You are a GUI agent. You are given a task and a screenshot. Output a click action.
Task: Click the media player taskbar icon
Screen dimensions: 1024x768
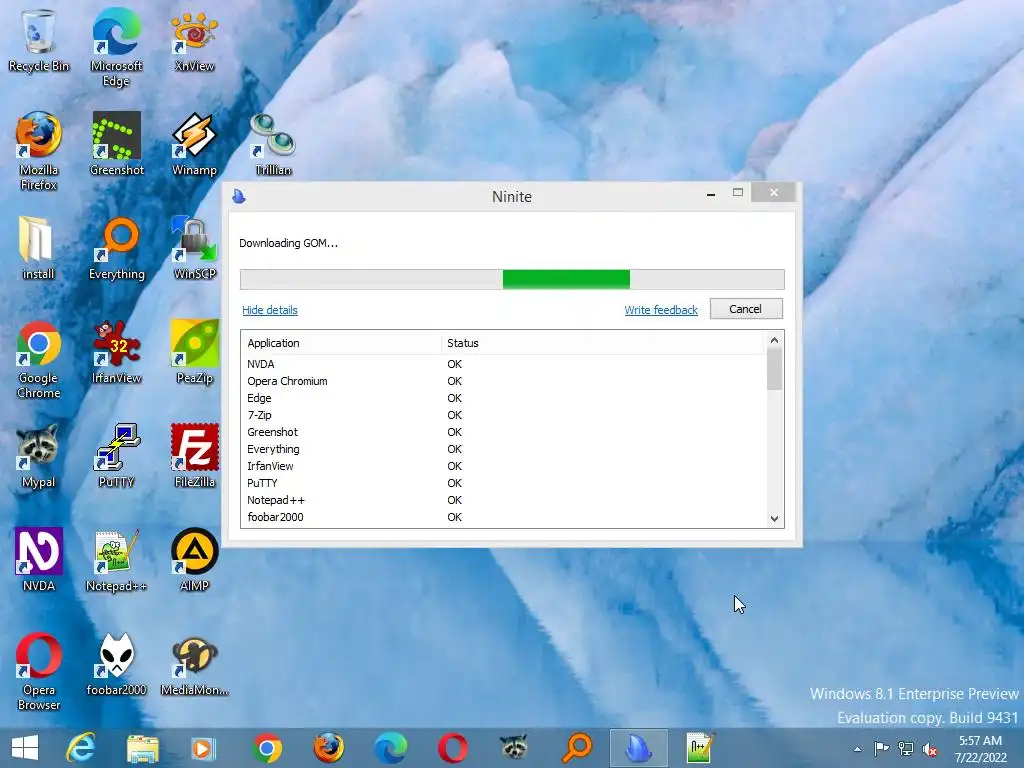click(203, 748)
